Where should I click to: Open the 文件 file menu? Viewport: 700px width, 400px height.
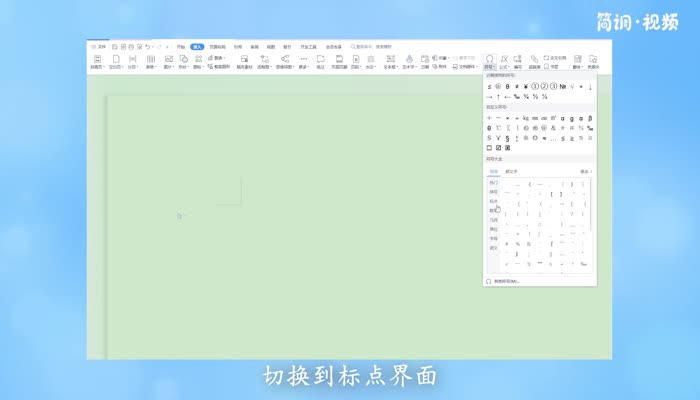click(x=99, y=46)
